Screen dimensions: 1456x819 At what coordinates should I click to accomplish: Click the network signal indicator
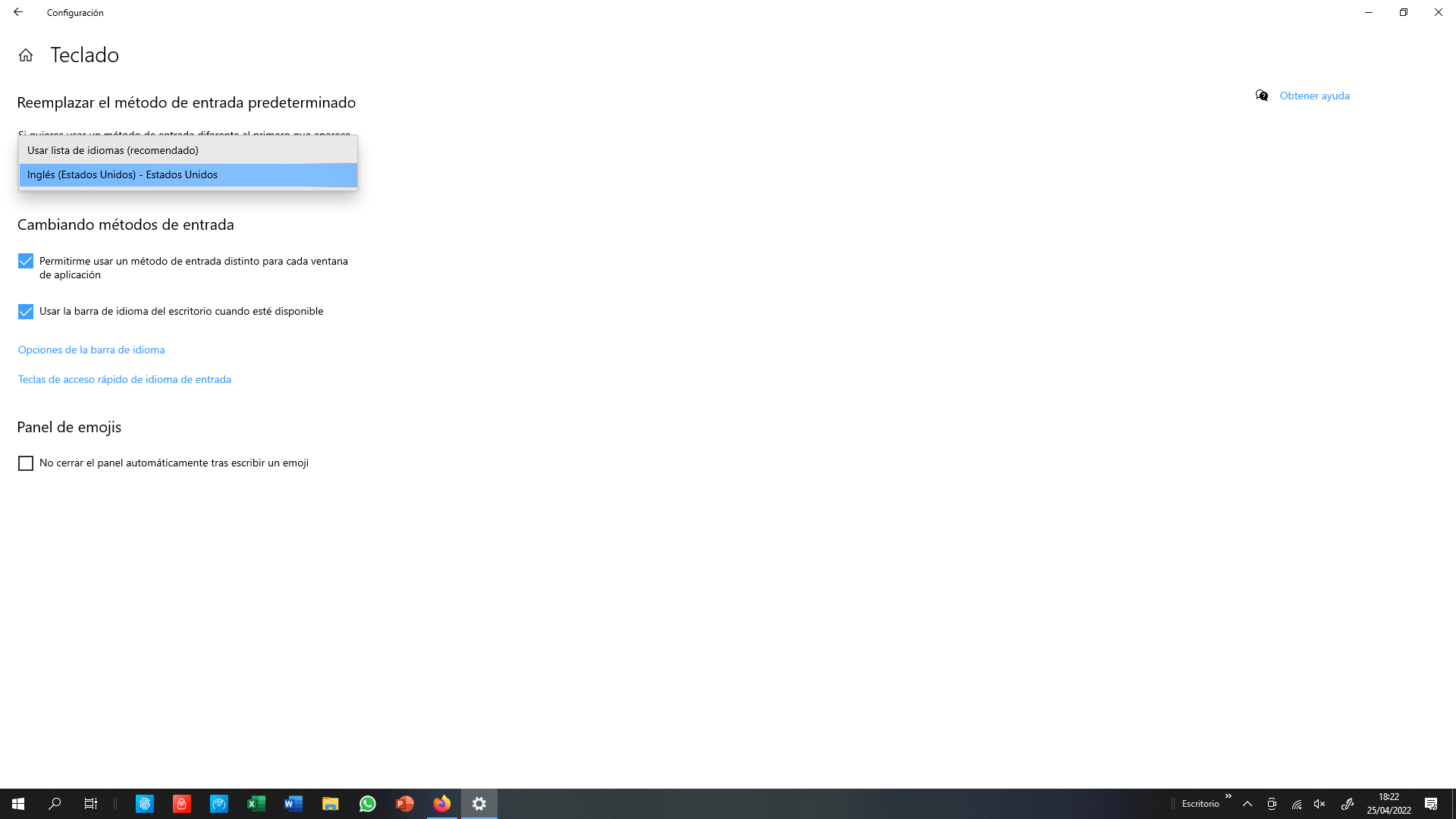[1295, 804]
